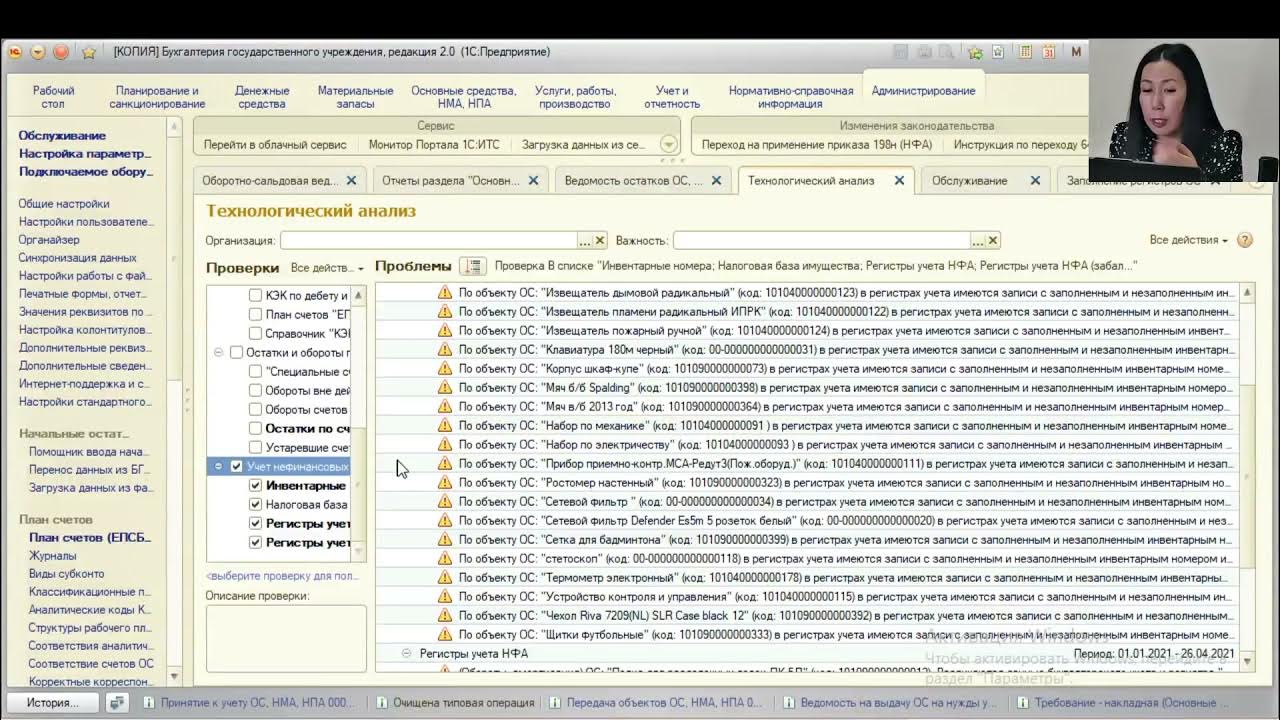
Task: Go back with the orange arrow button
Action: pos(39,52)
